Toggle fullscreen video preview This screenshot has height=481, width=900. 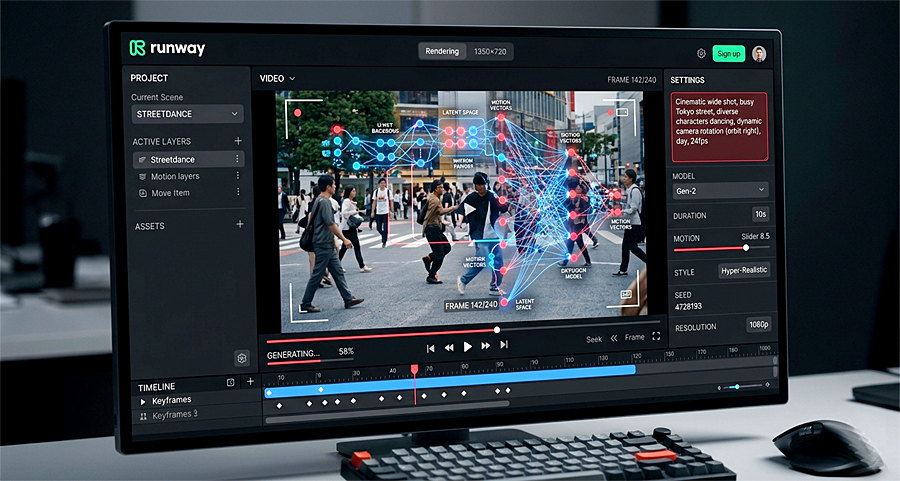click(x=656, y=336)
